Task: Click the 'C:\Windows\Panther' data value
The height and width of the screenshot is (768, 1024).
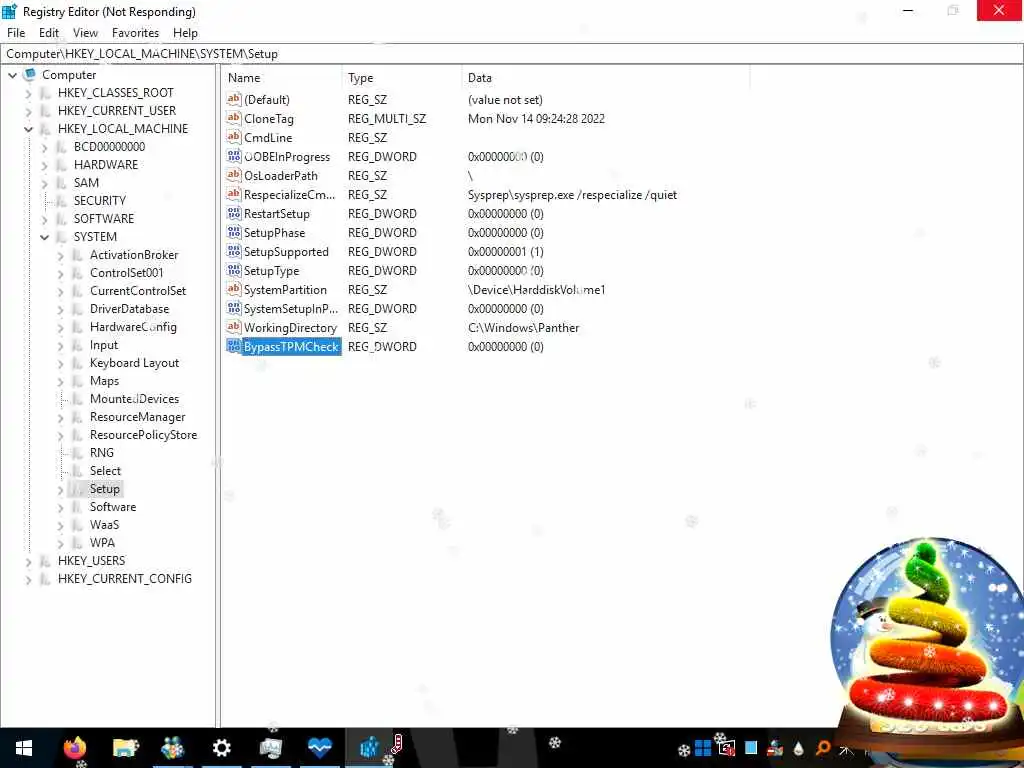Action: pyautogui.click(x=524, y=328)
